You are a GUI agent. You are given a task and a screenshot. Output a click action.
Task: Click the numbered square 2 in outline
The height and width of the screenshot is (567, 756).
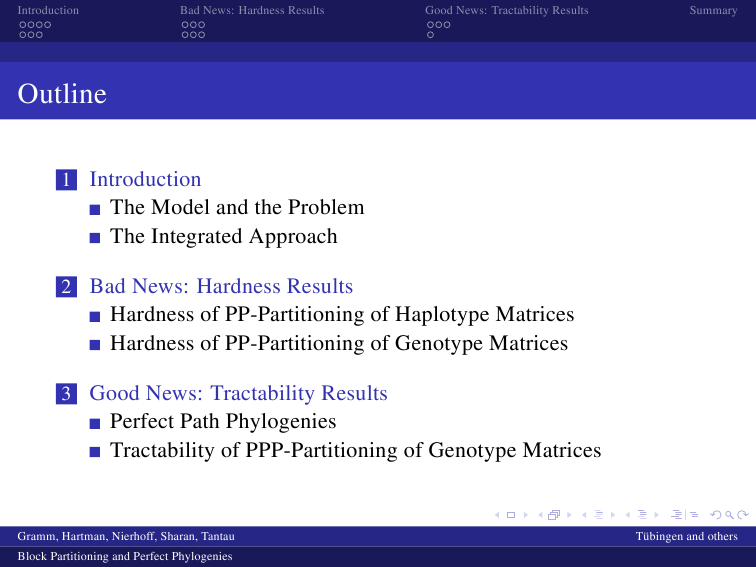[x=67, y=287]
